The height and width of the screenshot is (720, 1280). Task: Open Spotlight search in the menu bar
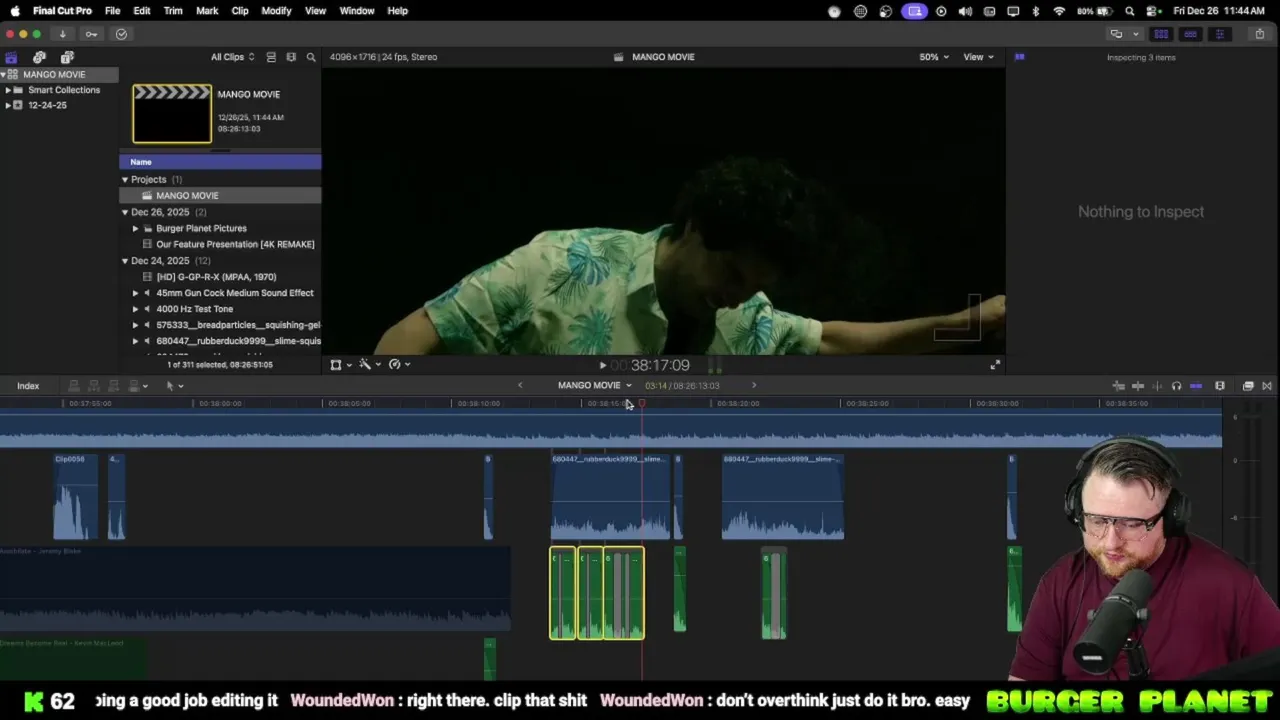click(x=1130, y=11)
